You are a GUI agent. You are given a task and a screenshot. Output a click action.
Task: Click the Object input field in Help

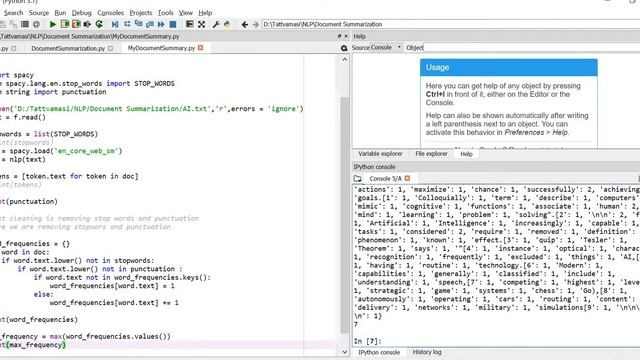531,48
